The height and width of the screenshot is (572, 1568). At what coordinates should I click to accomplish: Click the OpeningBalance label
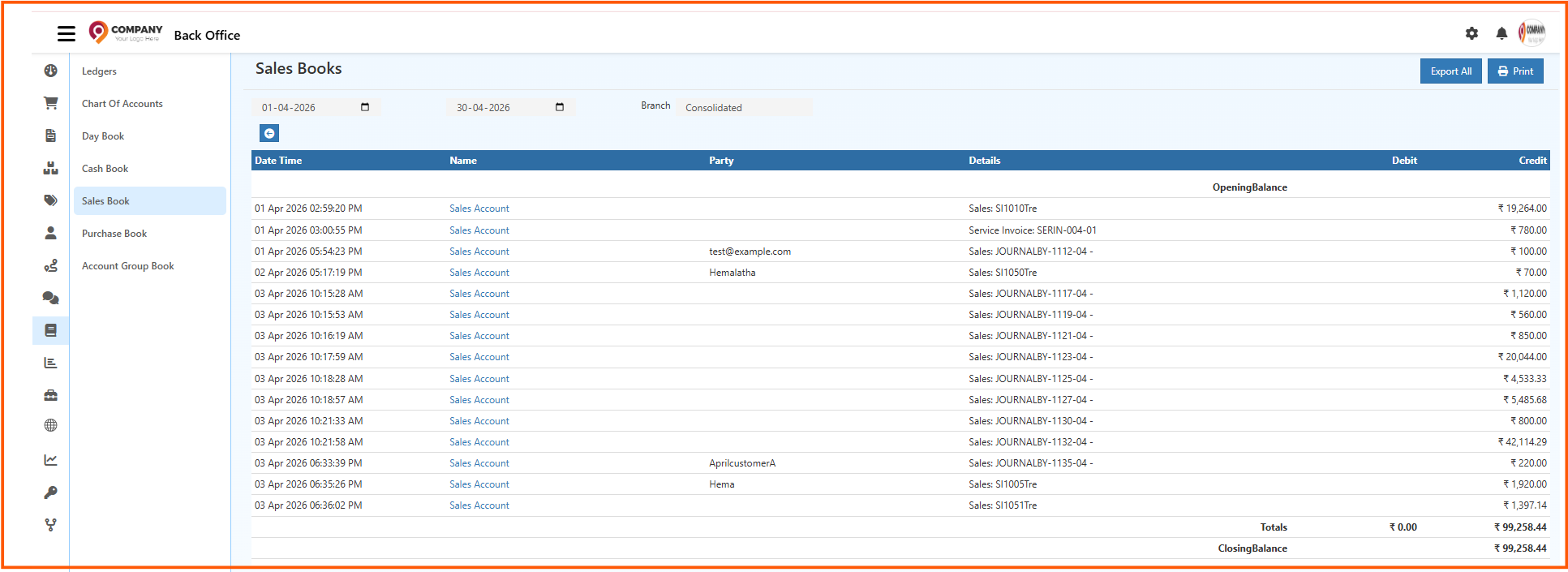point(1250,187)
